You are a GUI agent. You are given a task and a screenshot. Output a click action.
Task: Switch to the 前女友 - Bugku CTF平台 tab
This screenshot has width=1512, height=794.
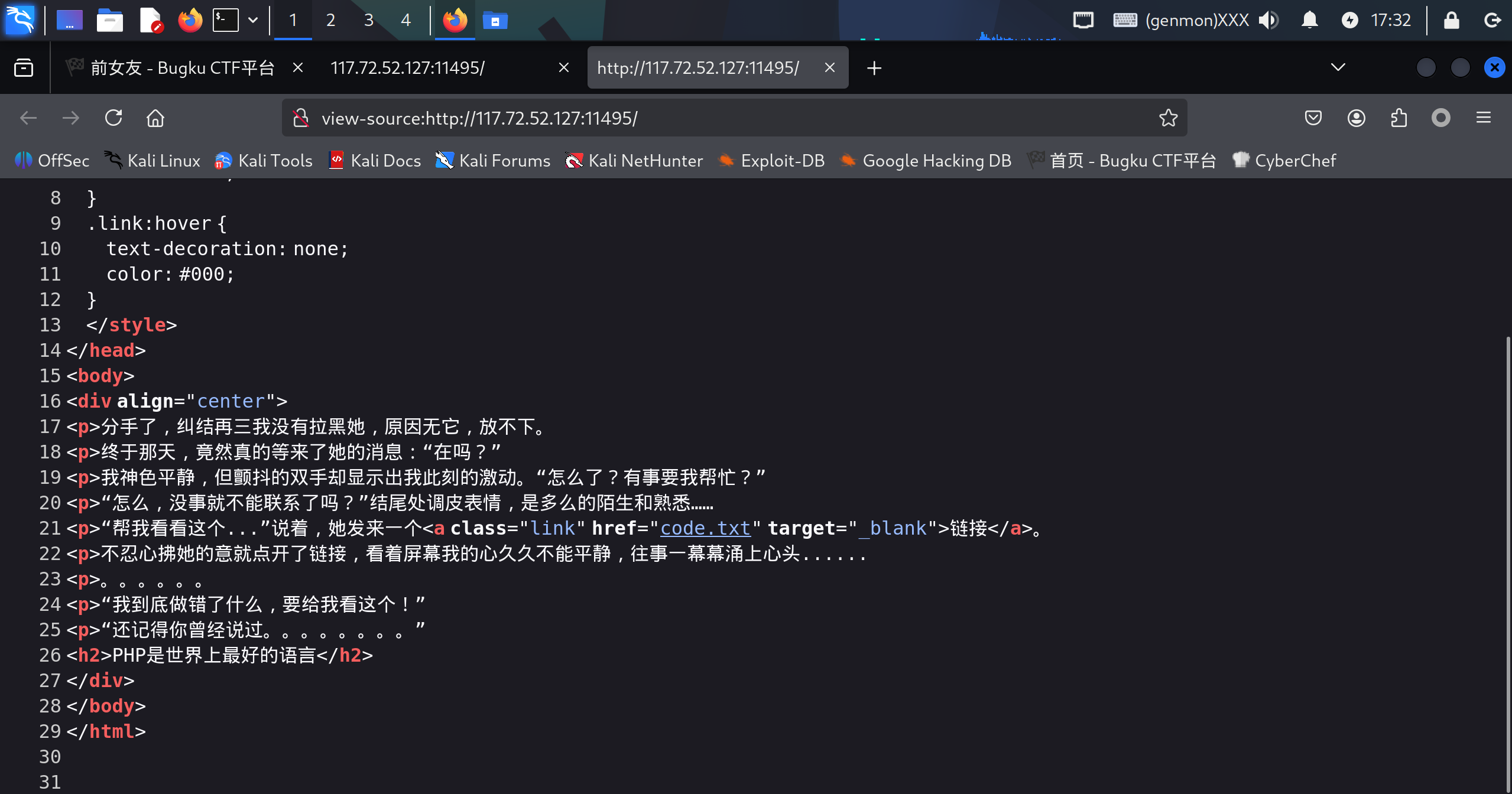(x=170, y=68)
